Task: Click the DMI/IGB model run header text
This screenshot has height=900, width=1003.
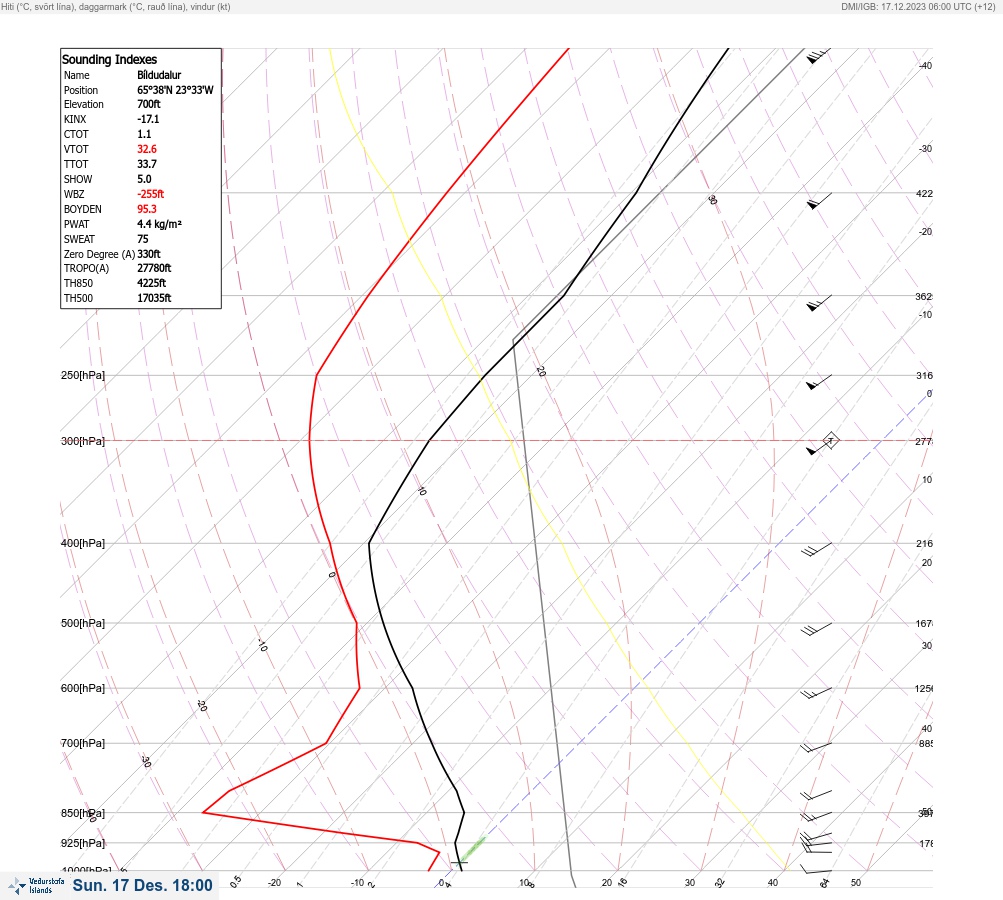Action: click(x=918, y=6)
